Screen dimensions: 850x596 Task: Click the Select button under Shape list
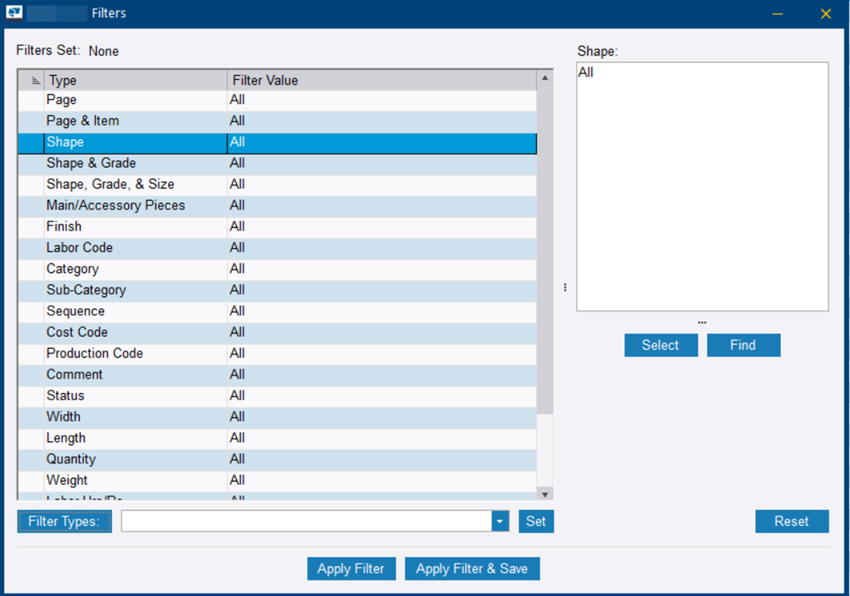(x=660, y=345)
